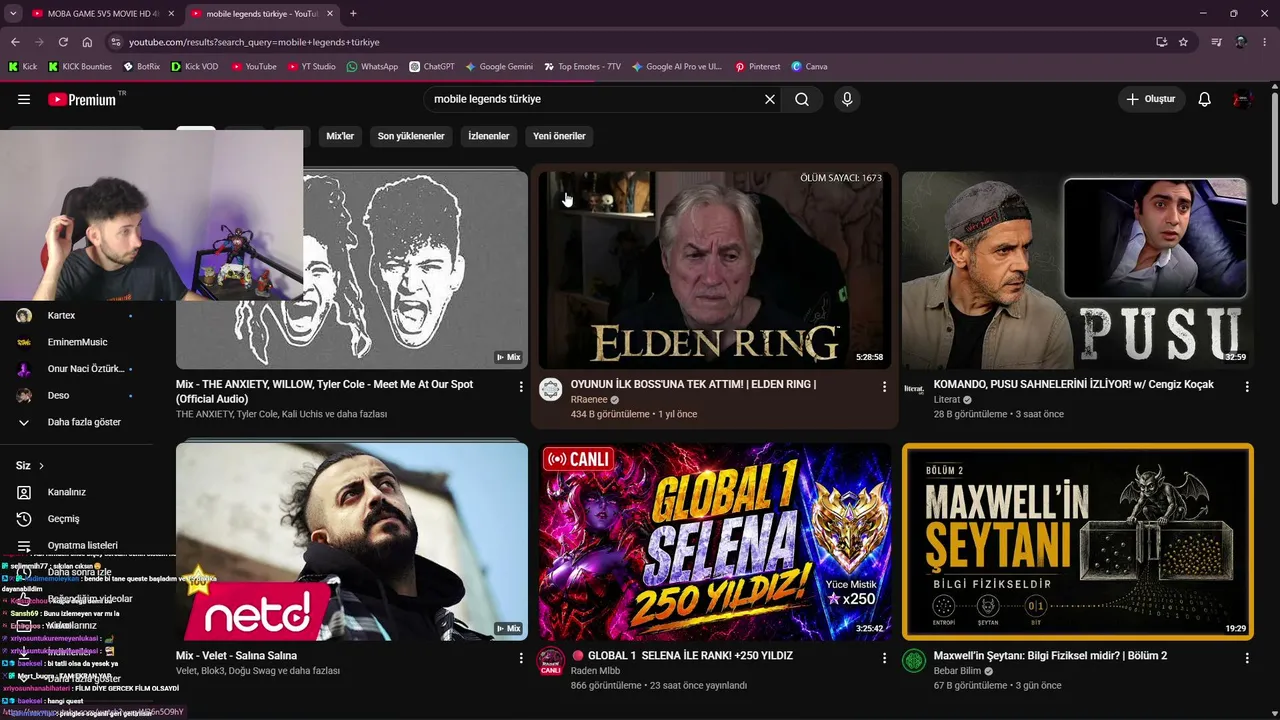Open the KICK Bounties bookmark
Viewport: 1280px width, 720px height.
tap(80, 67)
